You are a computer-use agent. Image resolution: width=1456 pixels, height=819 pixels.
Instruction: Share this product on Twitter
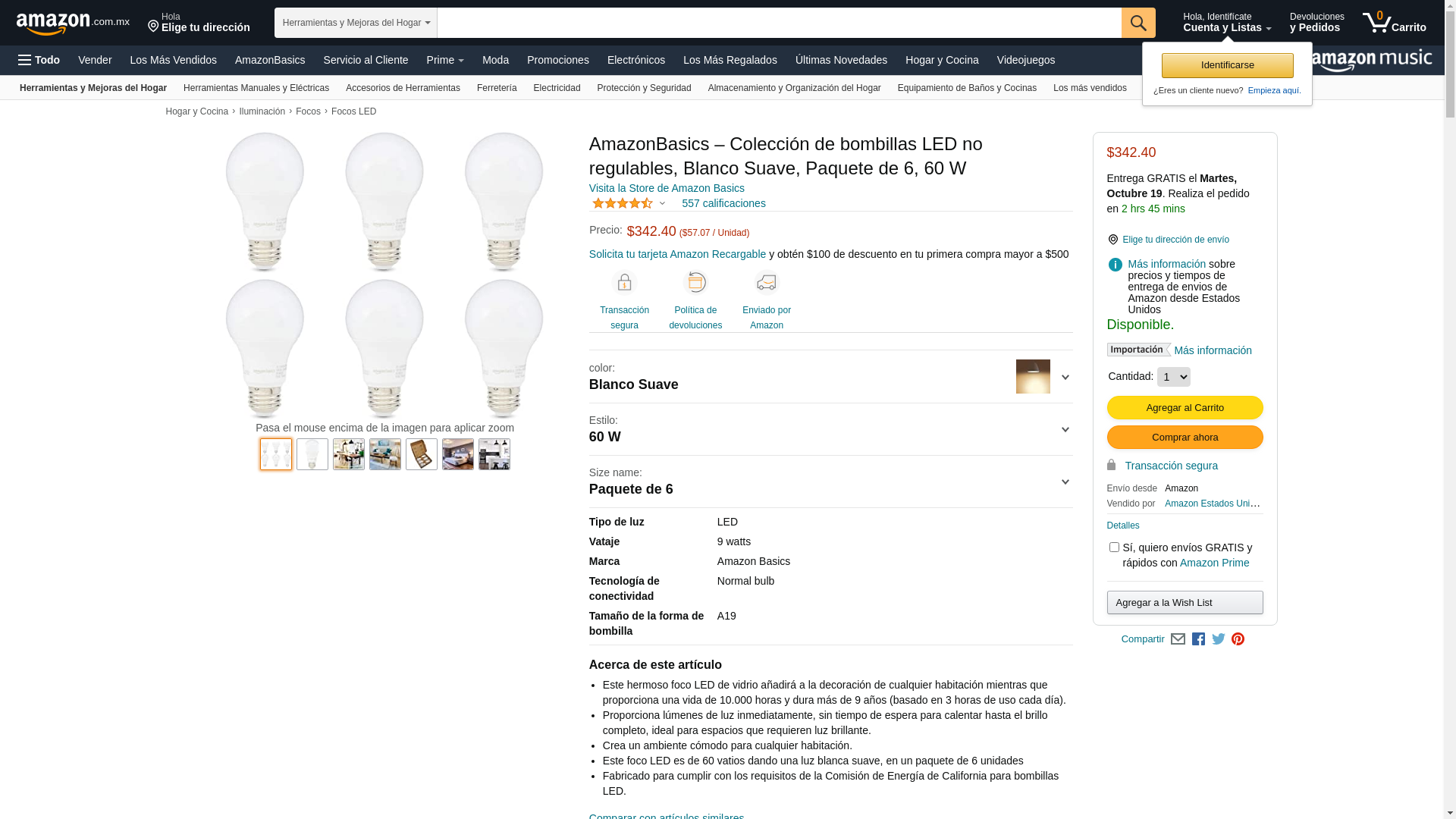1219,639
